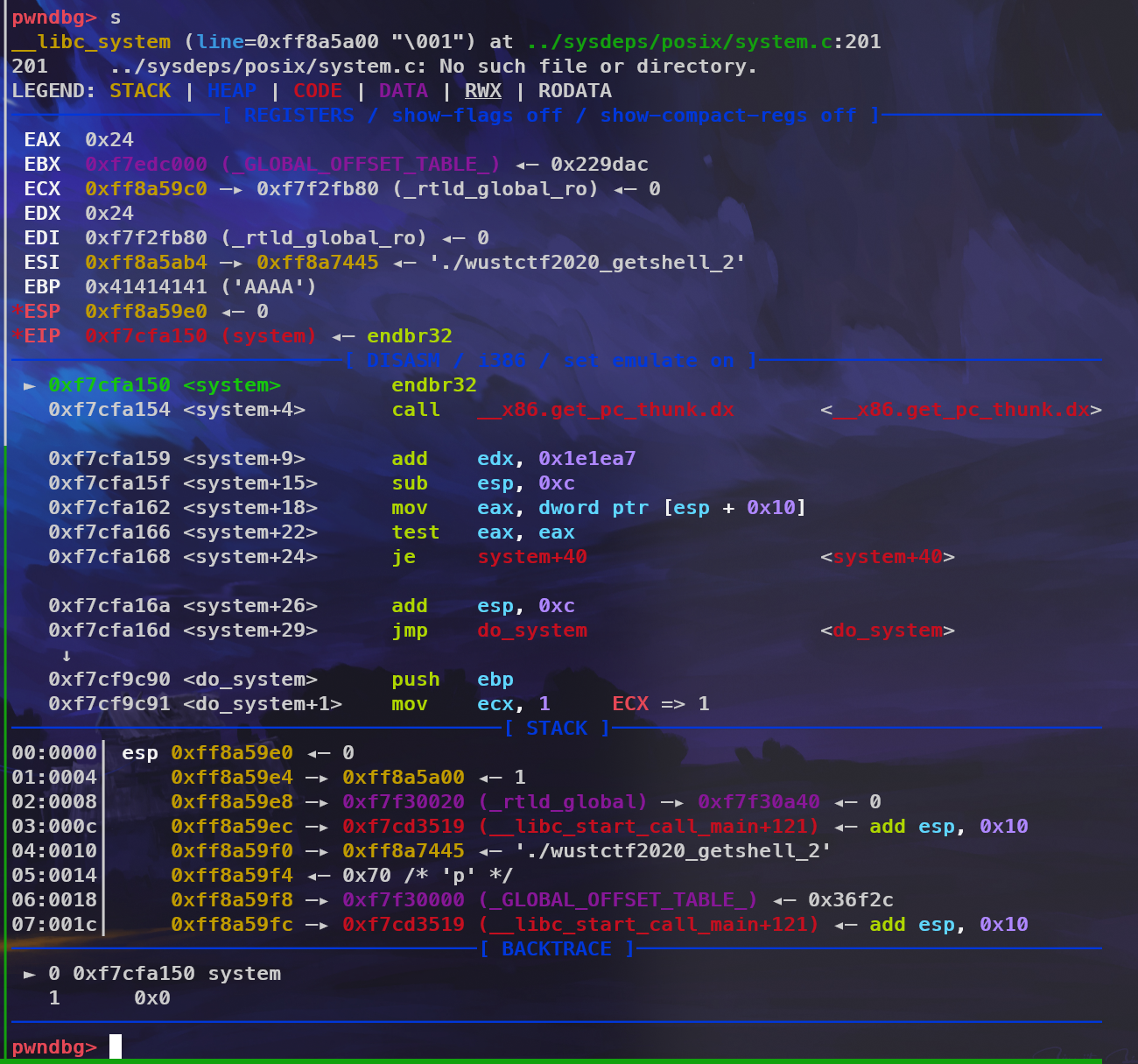
Task: Click the changed-register asterisk before ESP
Action: [18, 312]
